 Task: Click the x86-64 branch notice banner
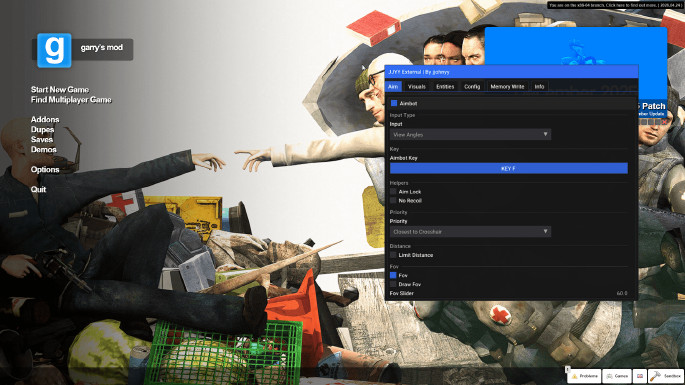point(616,5)
